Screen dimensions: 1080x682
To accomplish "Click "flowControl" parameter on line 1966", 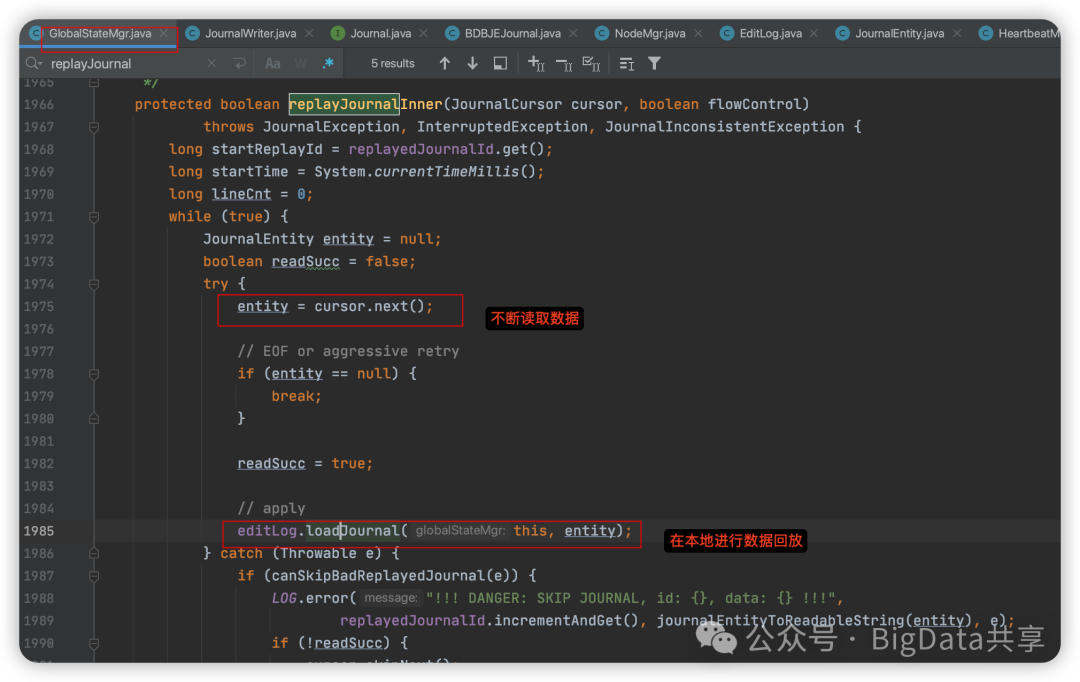I will [754, 105].
